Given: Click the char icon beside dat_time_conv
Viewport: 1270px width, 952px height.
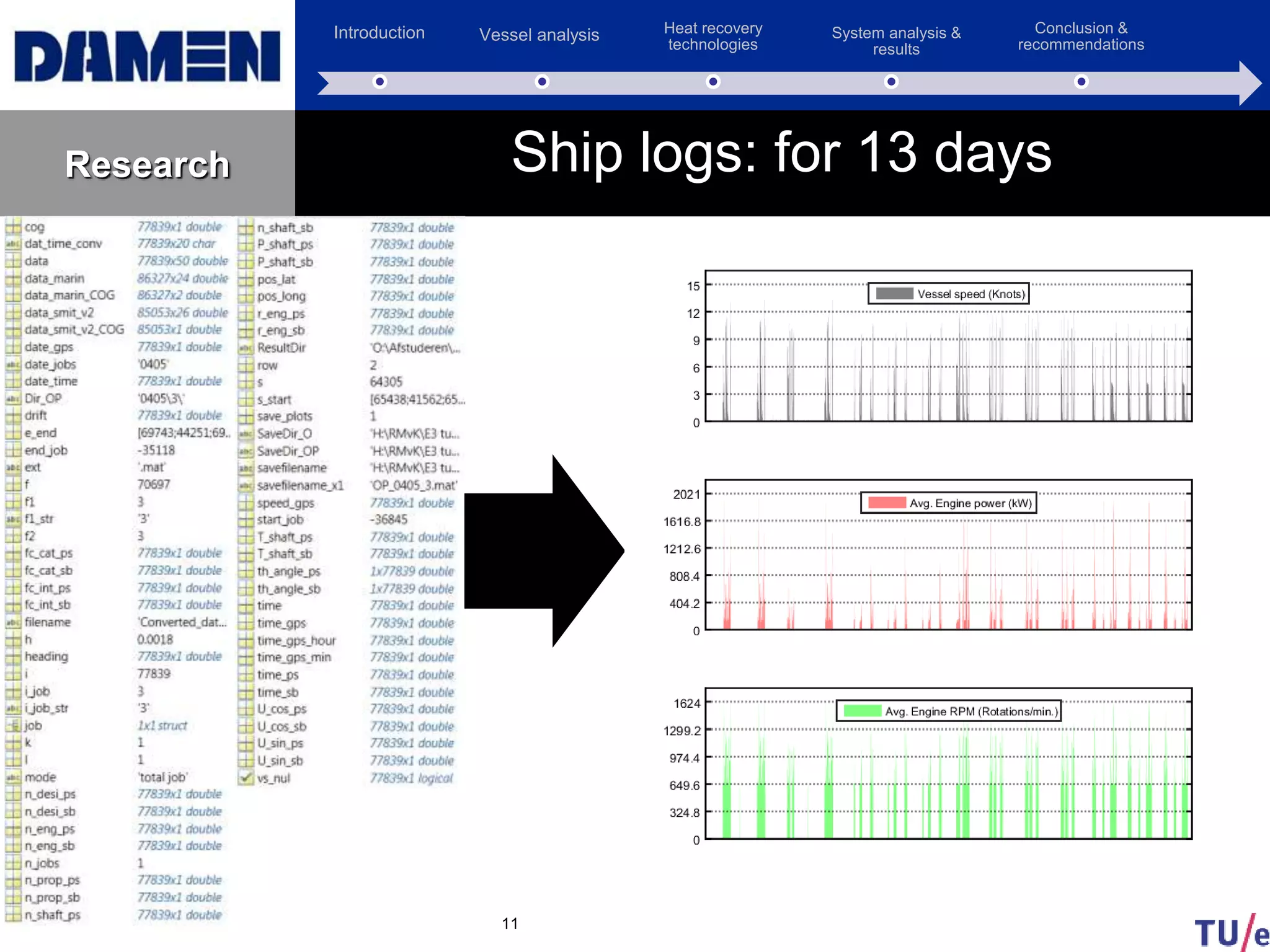Looking at the screenshot, I should 13,244.
